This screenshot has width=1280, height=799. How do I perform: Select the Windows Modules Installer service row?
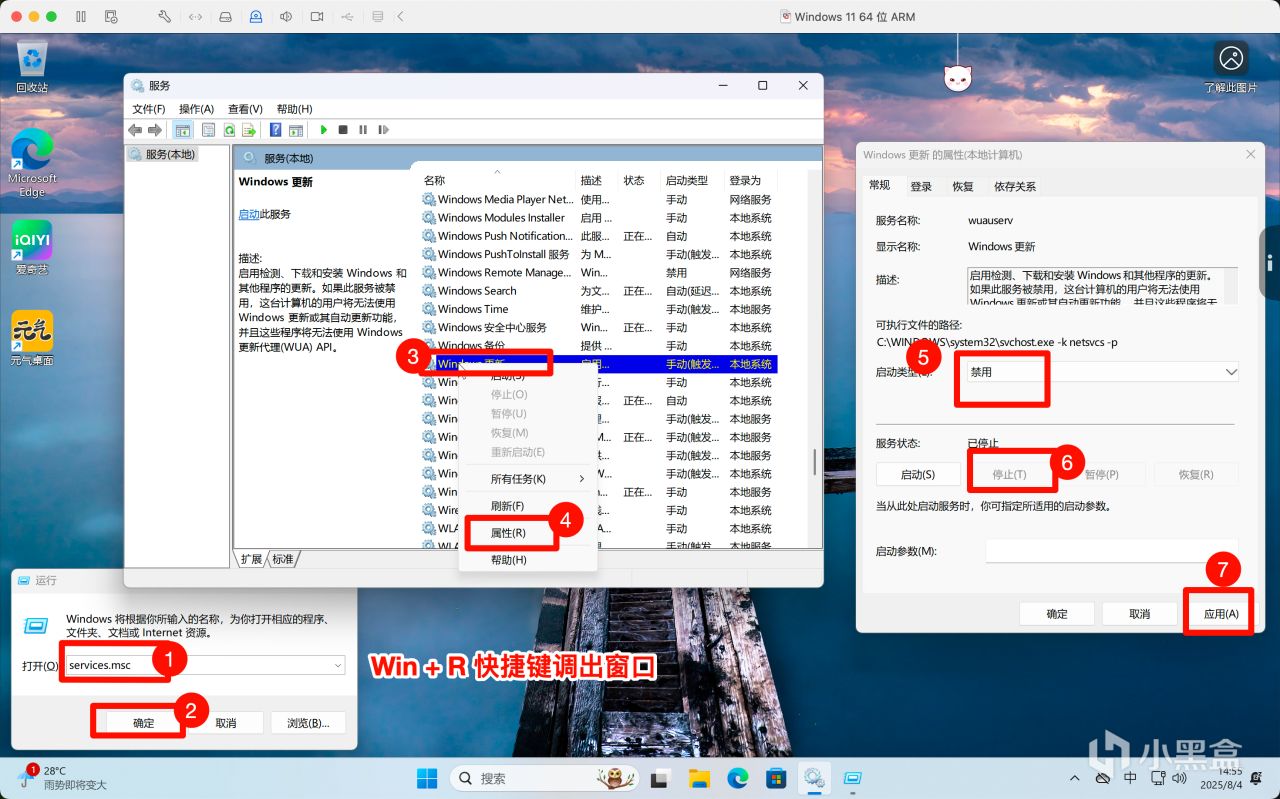599,218
